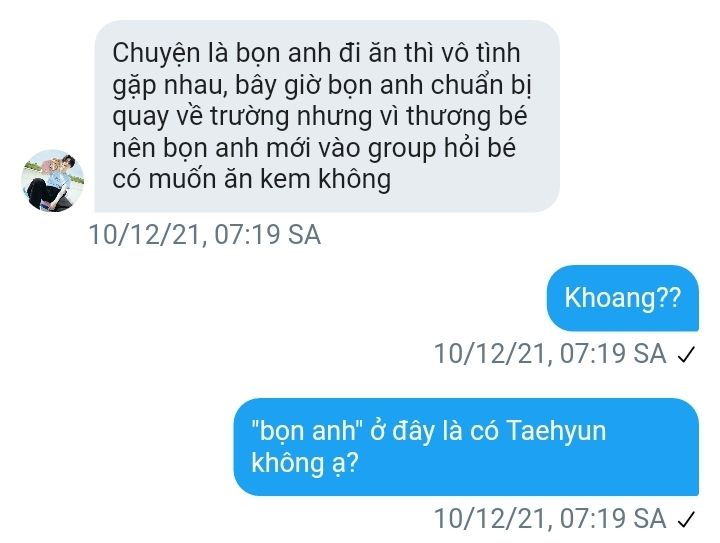
Task: Click the line "có muốn ăn kem không"
Action: coord(252,179)
